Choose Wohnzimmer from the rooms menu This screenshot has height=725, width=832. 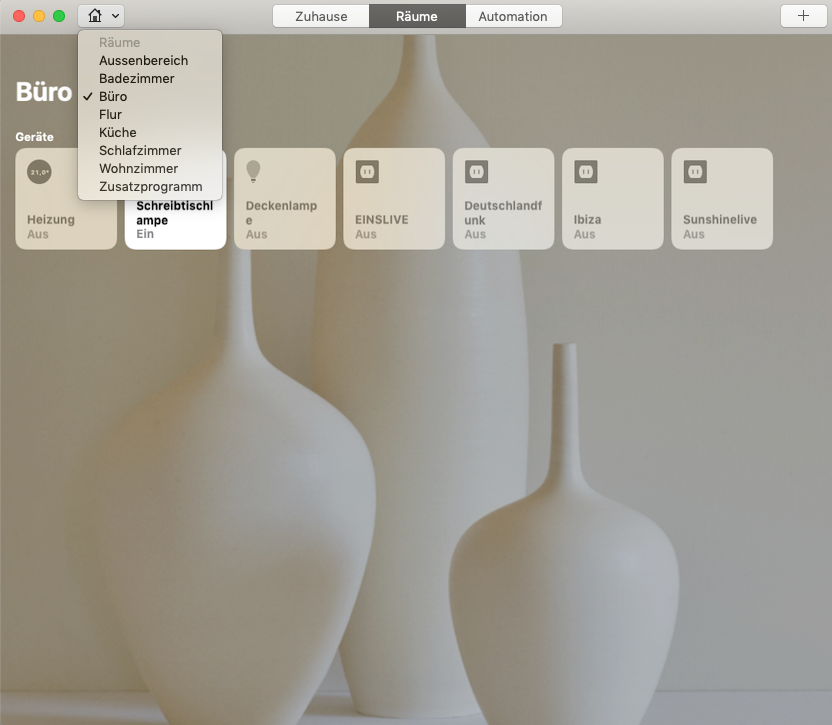tap(150, 169)
